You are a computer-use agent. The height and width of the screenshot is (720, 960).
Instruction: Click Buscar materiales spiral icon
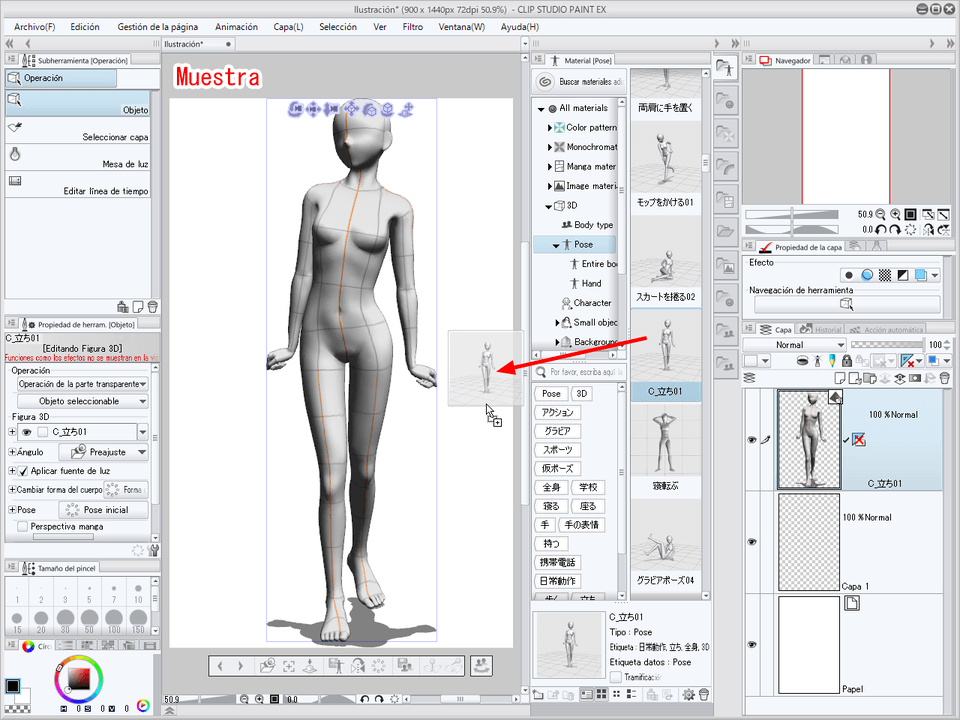[x=545, y=82]
